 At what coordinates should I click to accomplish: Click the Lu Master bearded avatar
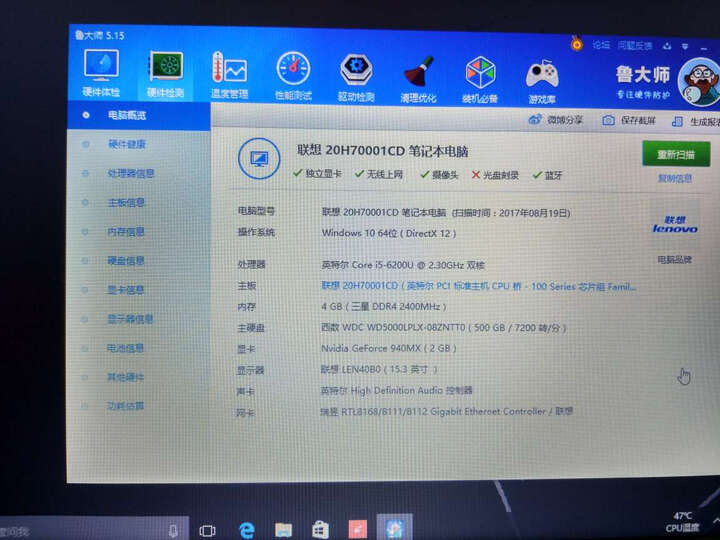point(699,83)
